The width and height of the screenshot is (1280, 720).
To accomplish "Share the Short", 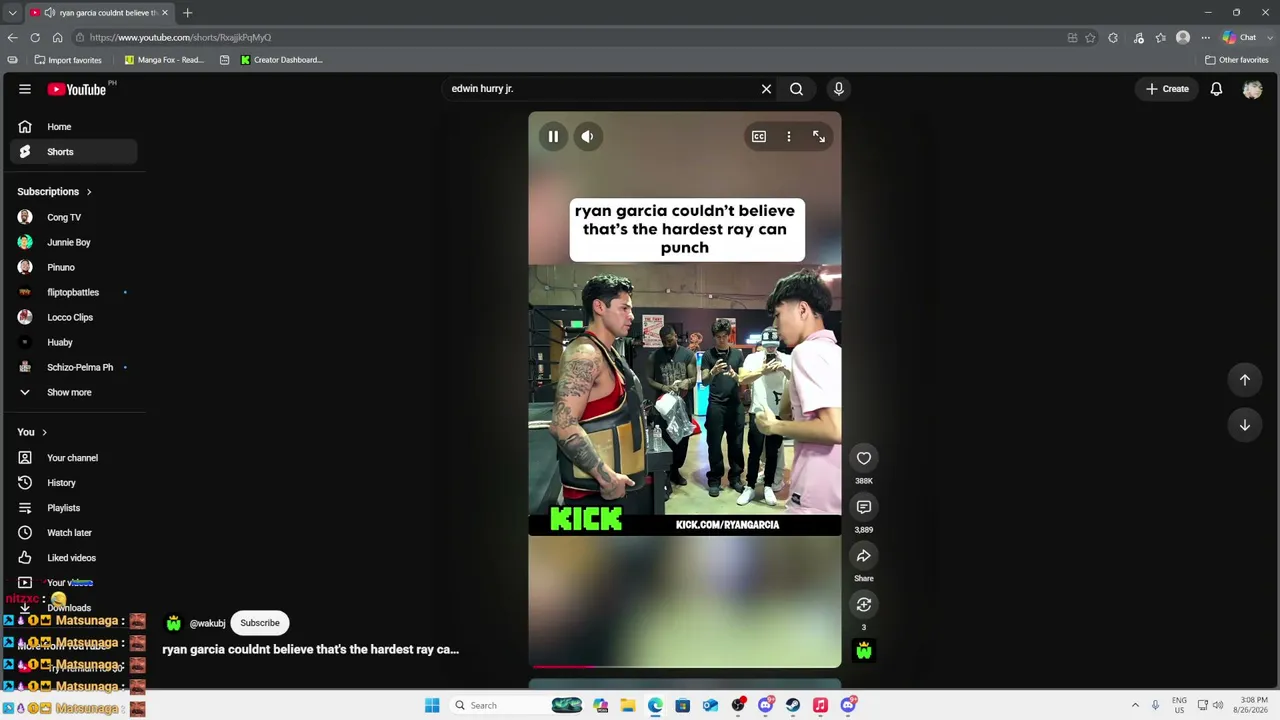I will pyautogui.click(x=864, y=556).
